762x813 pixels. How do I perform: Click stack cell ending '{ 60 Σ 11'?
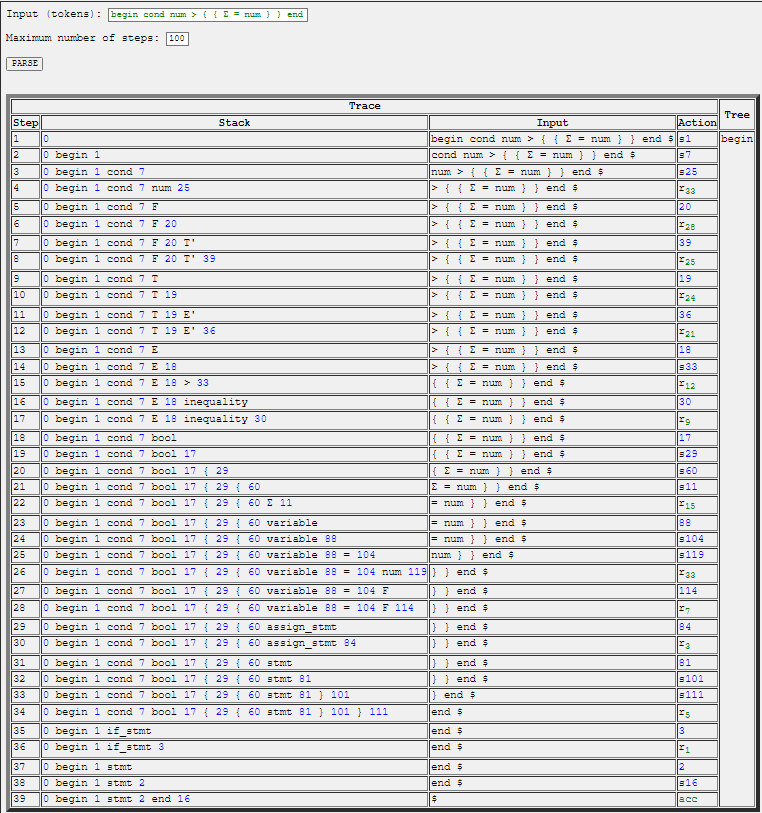[234, 503]
